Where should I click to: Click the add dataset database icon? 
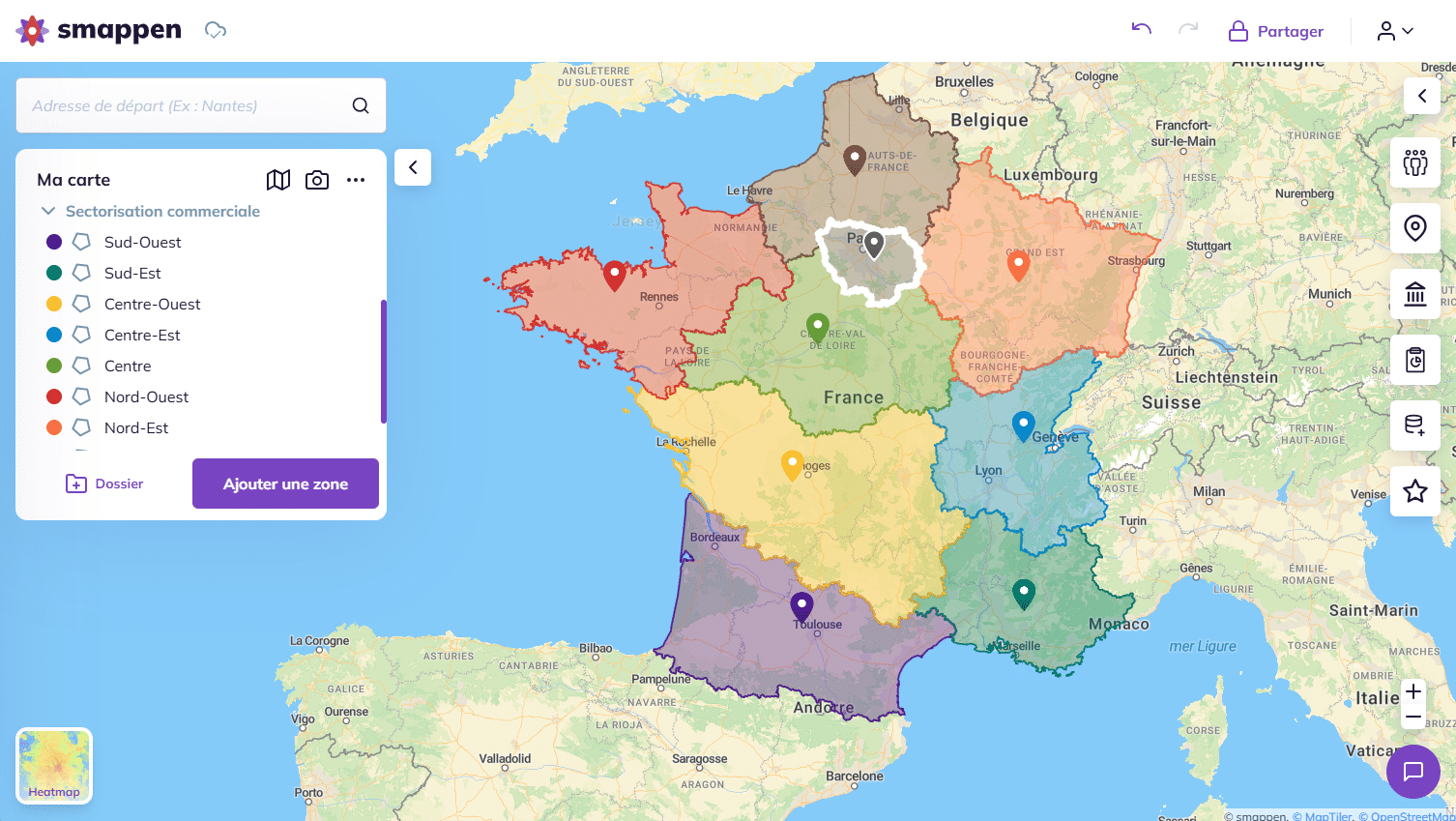pyautogui.click(x=1414, y=425)
